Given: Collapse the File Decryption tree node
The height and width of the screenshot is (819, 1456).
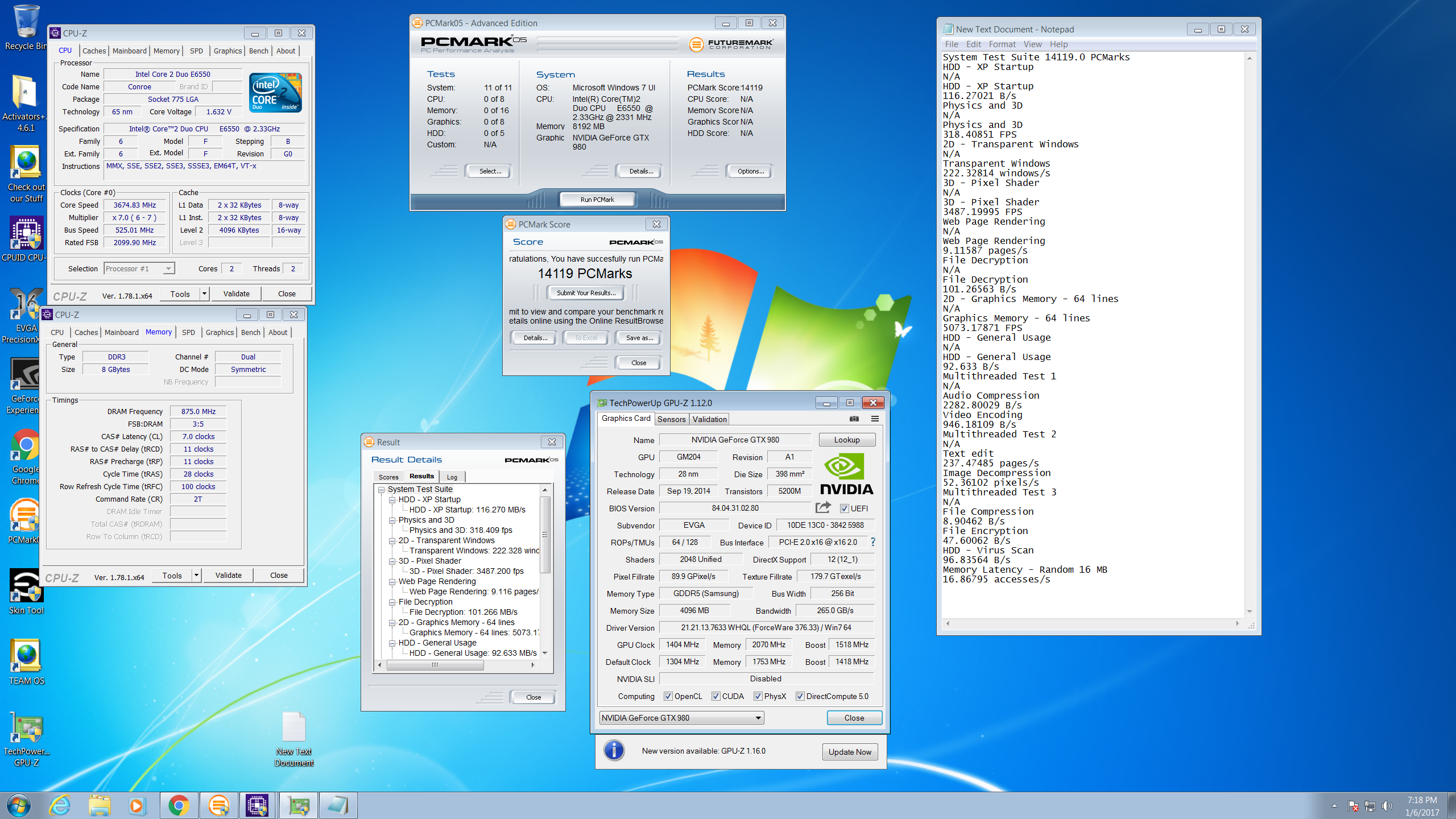Looking at the screenshot, I should pyautogui.click(x=392, y=602).
